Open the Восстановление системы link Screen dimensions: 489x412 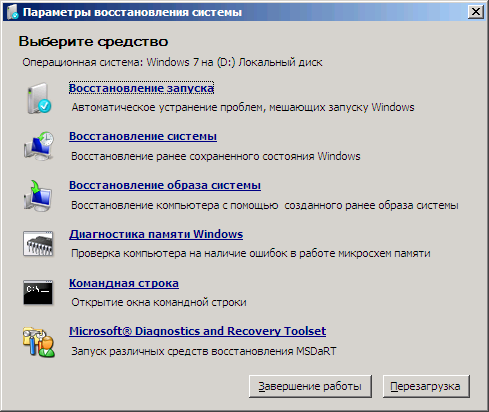pos(143,136)
